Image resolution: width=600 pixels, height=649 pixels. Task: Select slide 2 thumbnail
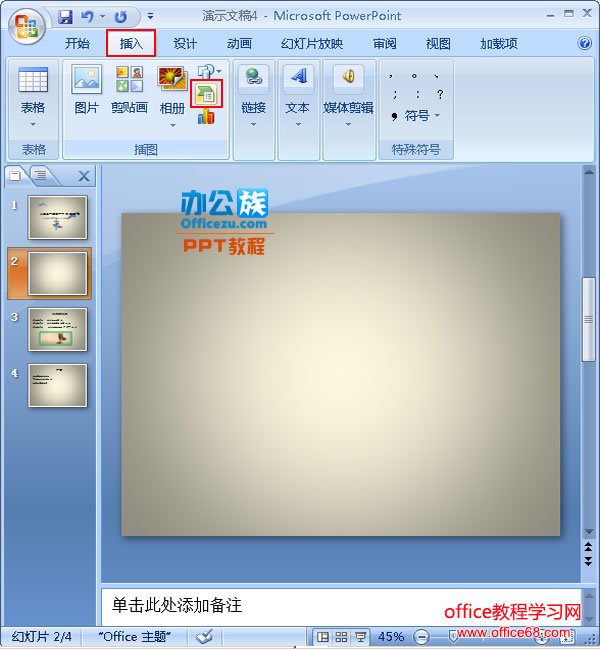pyautogui.click(x=58, y=274)
